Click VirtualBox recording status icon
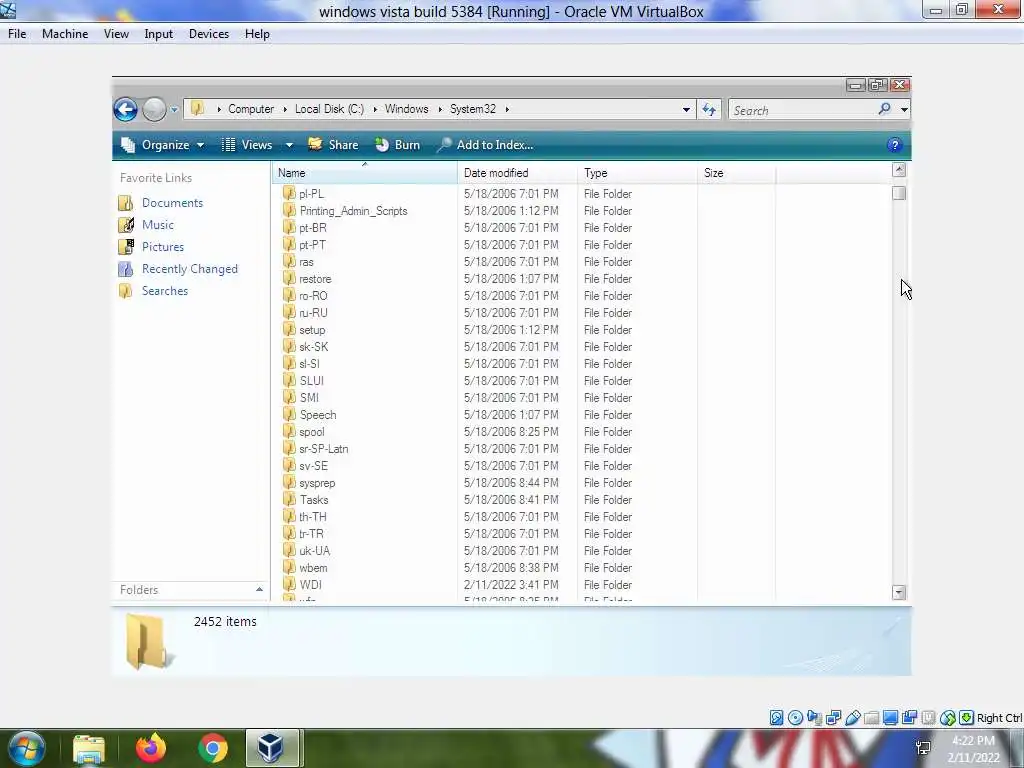 [x=909, y=718]
